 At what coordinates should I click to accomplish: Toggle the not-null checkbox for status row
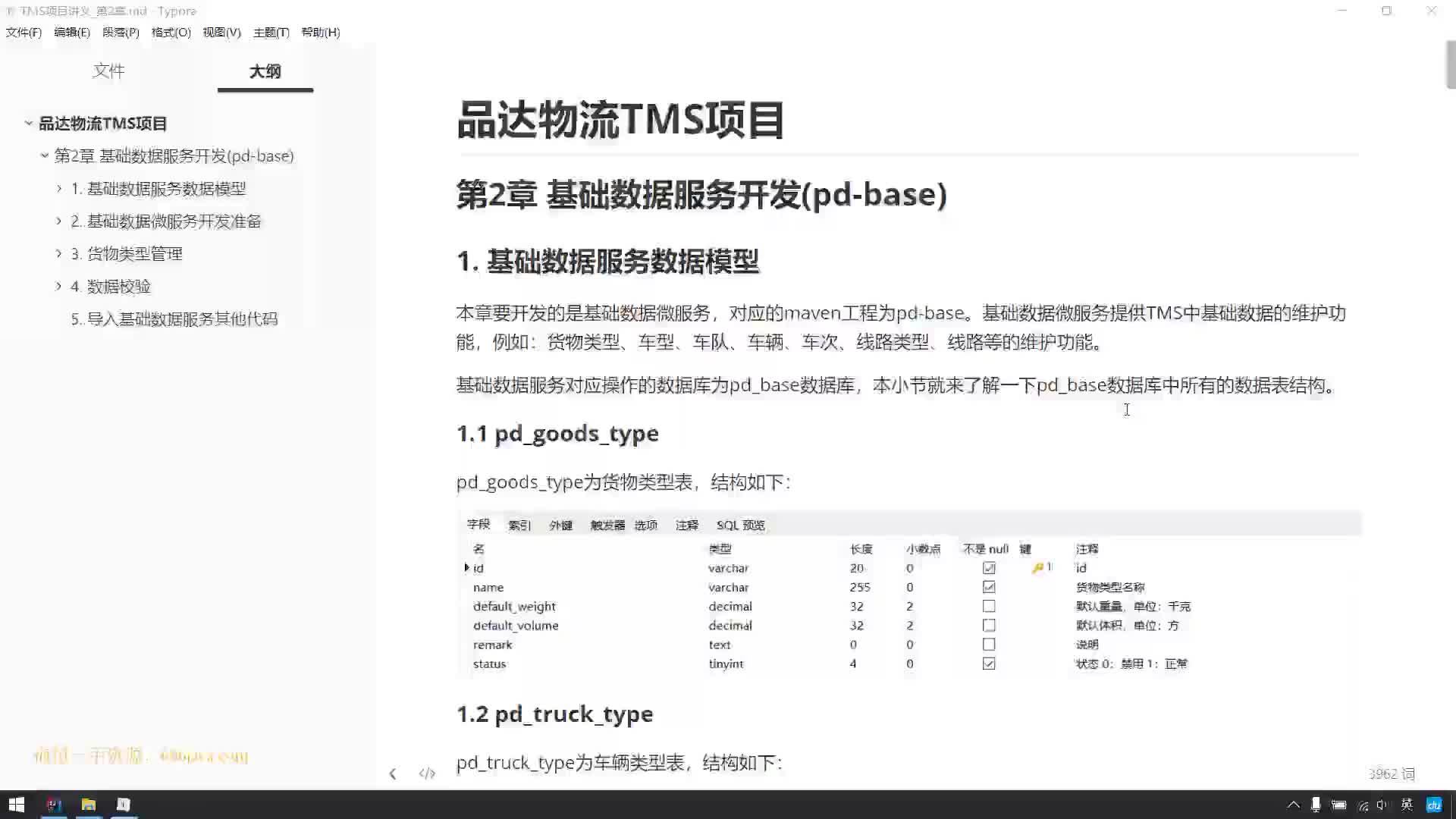989,664
